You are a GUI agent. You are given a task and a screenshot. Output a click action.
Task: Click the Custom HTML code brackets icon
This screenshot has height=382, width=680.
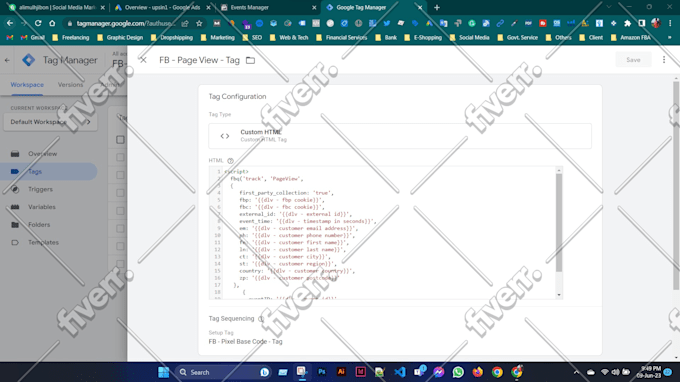[225, 136]
